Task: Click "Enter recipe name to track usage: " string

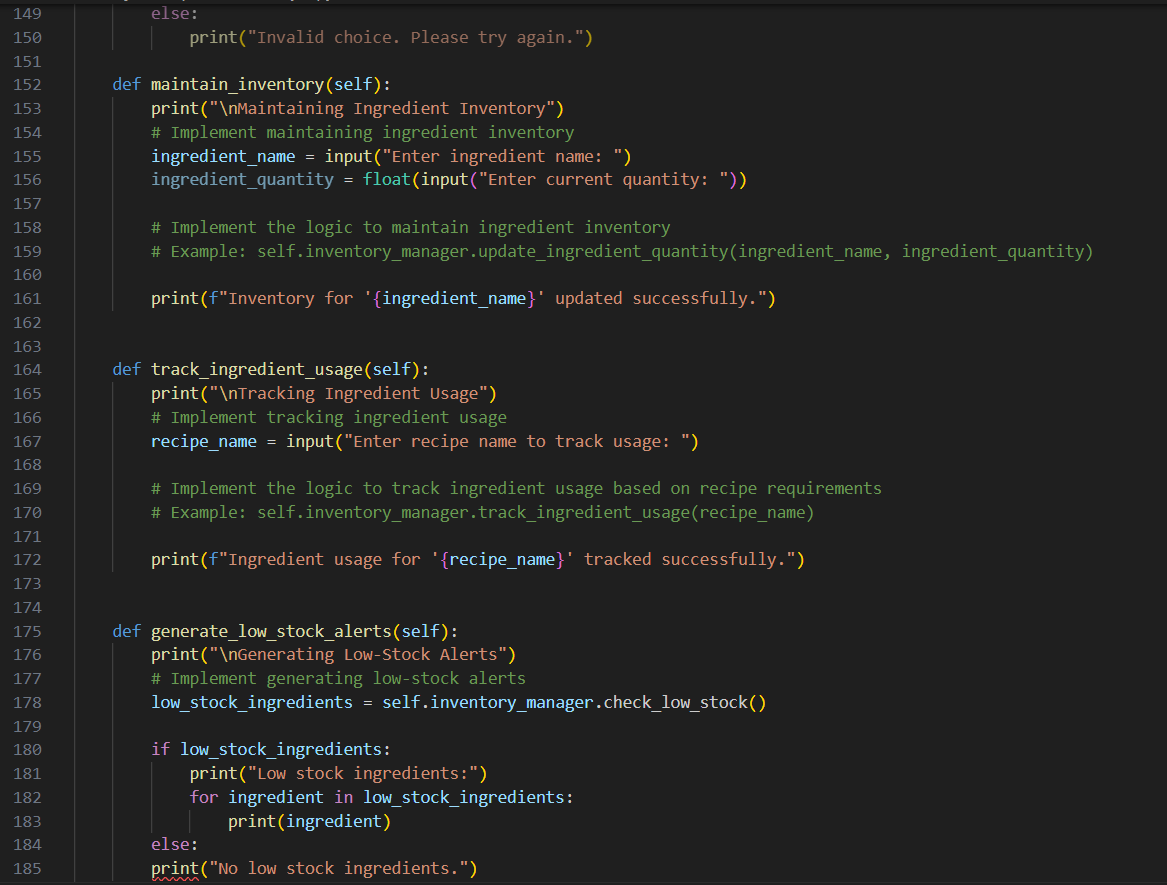Action: tap(517, 441)
